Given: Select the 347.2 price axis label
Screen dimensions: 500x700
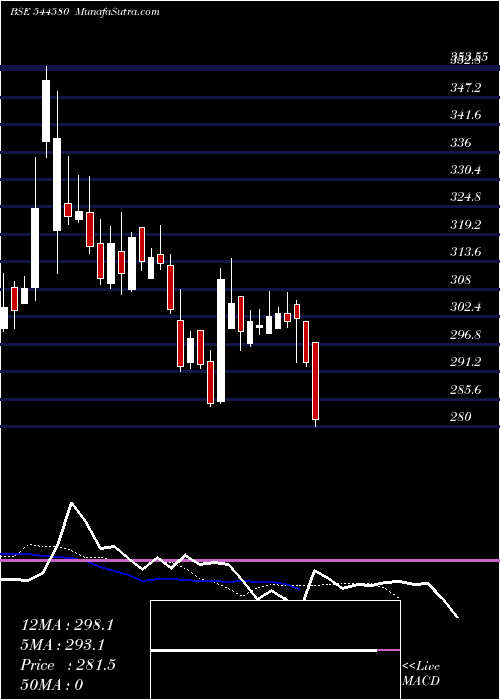Looking at the screenshot, I should 466,88.
